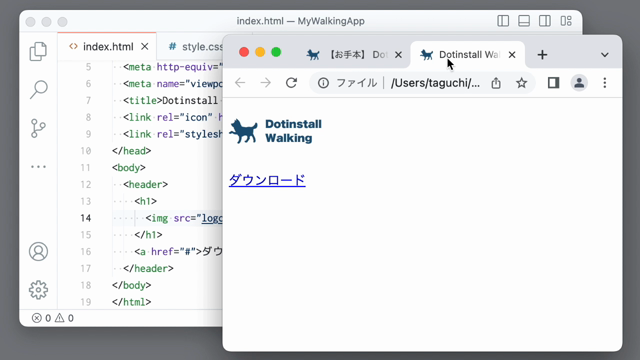Open the Search view in VS Code
The width and height of the screenshot is (640, 360).
pos(38,89)
